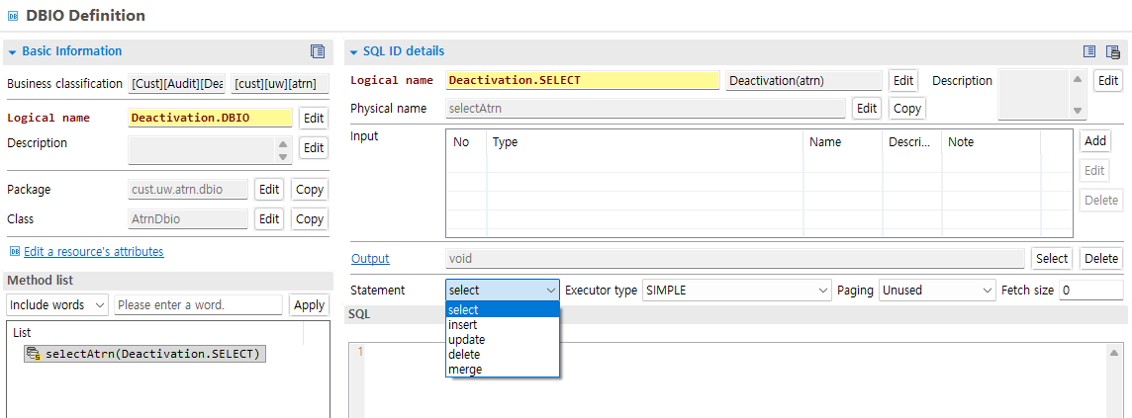
Task: Click the rightmost icon in SQL ID details header
Action: [x=1113, y=51]
